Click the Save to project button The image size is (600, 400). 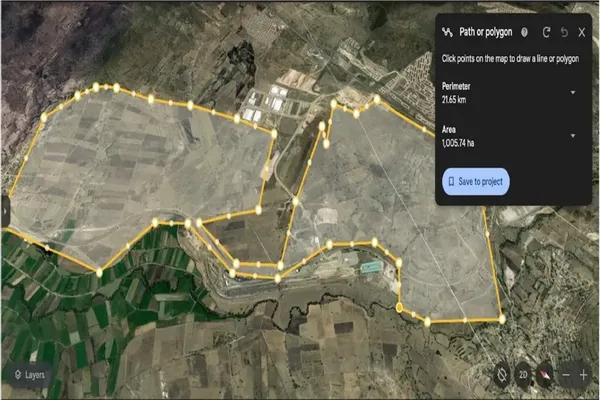click(476, 181)
